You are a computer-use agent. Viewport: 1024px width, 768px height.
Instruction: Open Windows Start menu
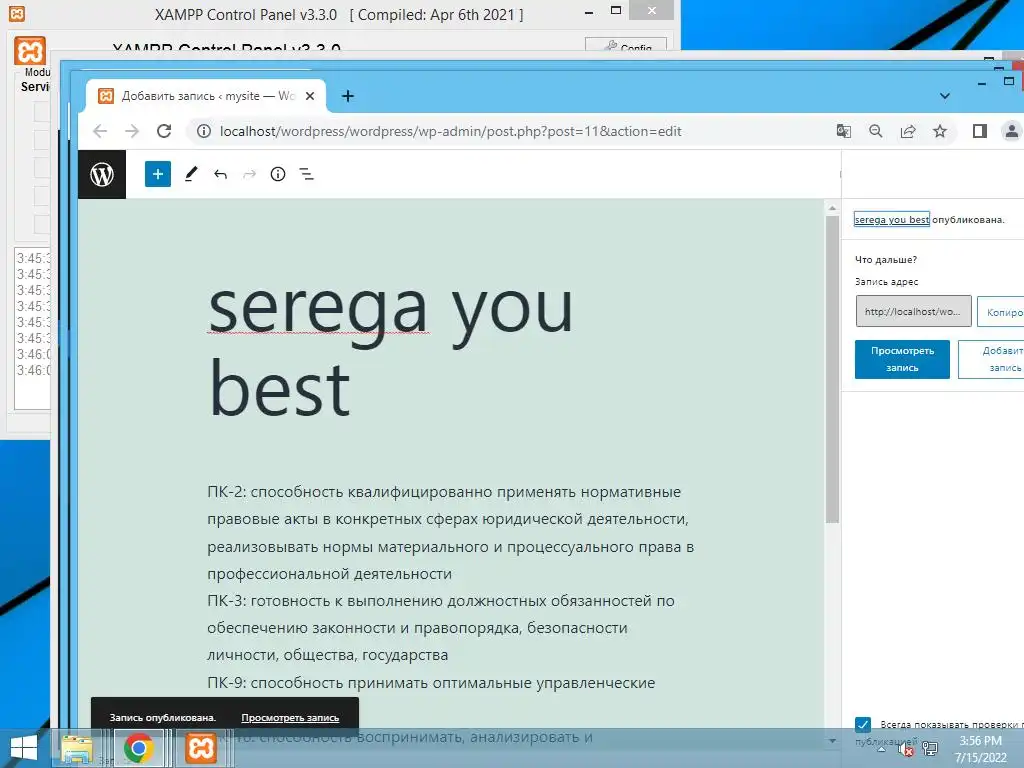[x=24, y=748]
